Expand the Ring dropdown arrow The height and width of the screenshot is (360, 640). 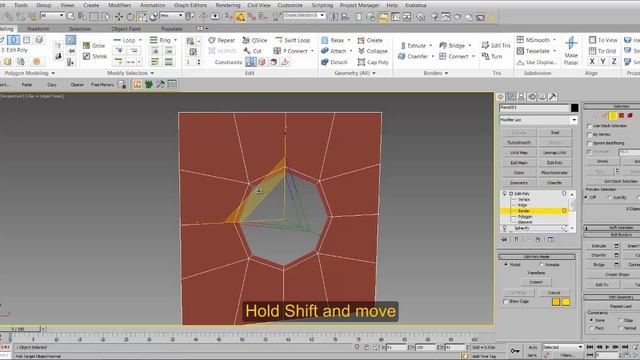[x=176, y=40]
